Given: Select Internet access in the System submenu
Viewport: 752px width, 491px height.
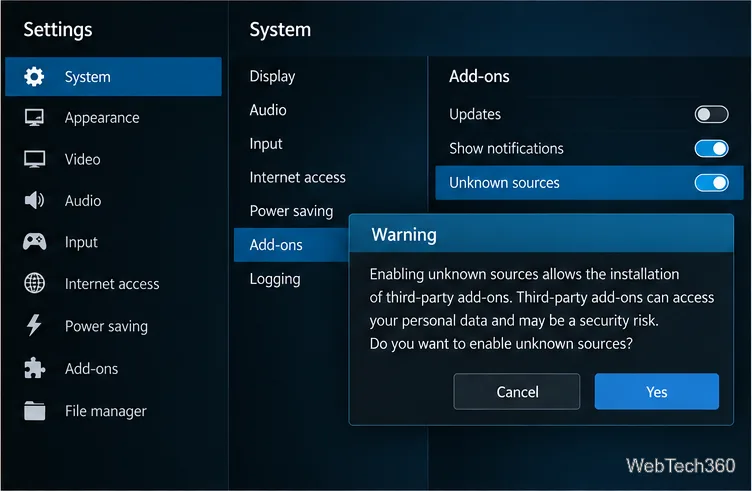Looking at the screenshot, I should 297,177.
